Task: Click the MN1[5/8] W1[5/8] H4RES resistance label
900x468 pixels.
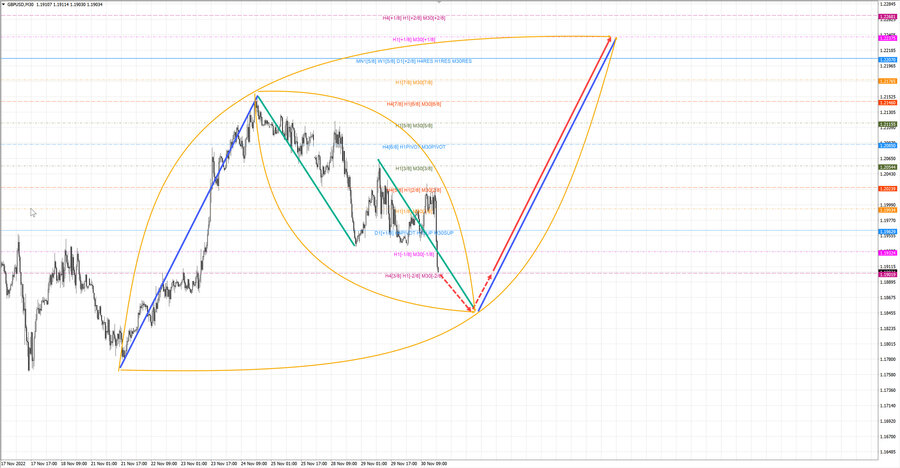Action: [414, 61]
